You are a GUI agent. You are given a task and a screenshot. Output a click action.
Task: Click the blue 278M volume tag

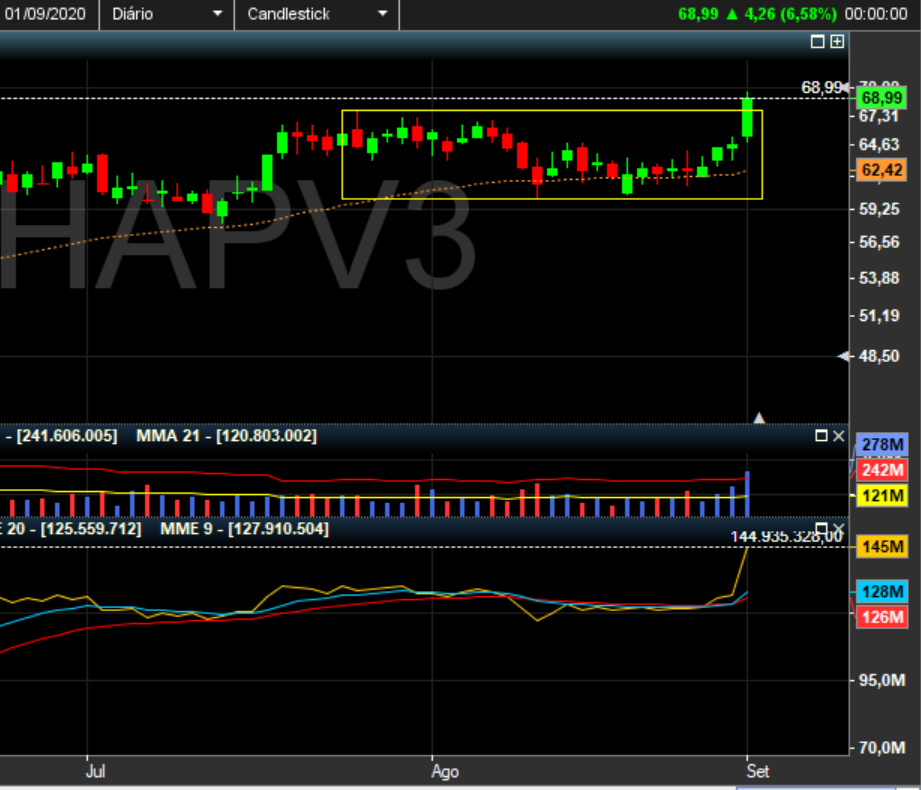click(882, 444)
